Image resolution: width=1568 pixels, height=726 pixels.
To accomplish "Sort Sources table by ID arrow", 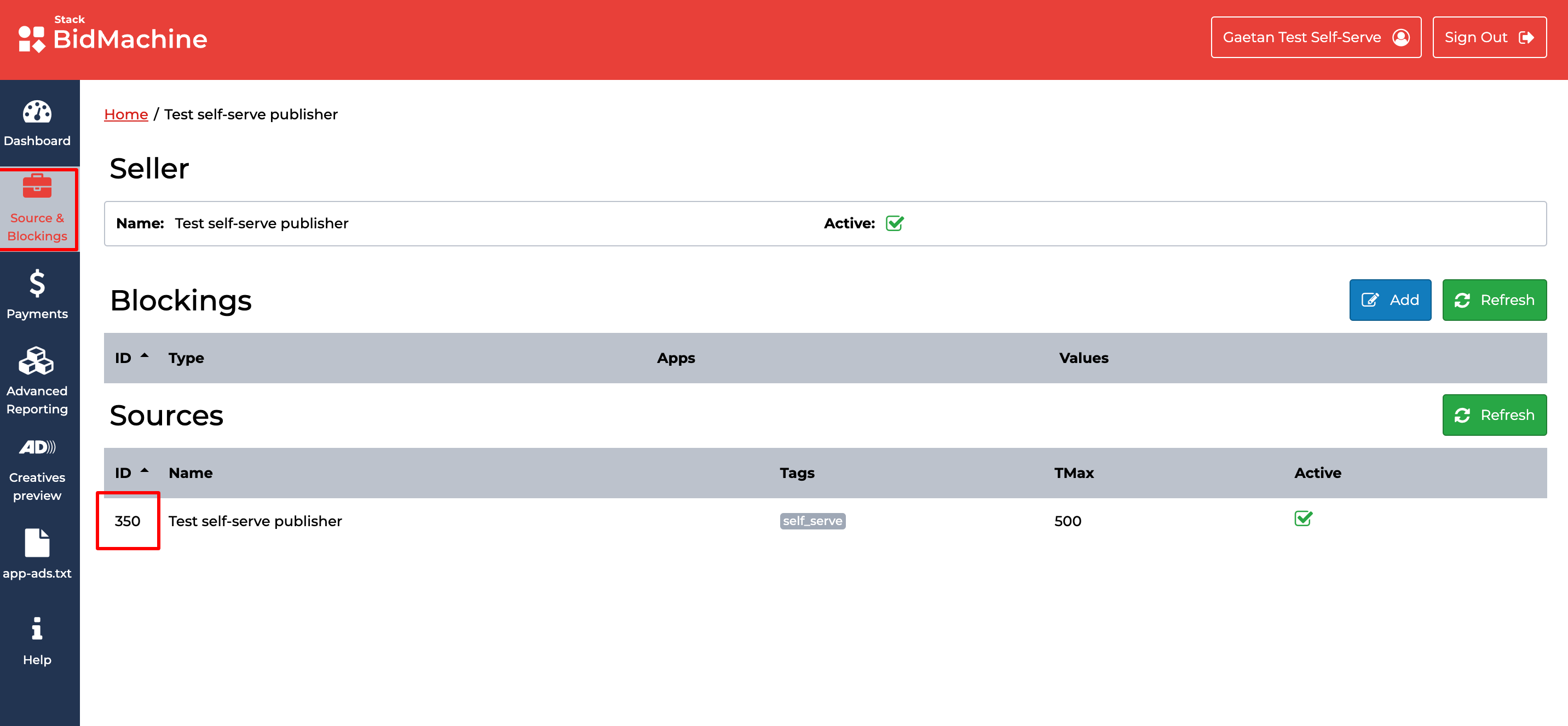I will click(x=144, y=471).
